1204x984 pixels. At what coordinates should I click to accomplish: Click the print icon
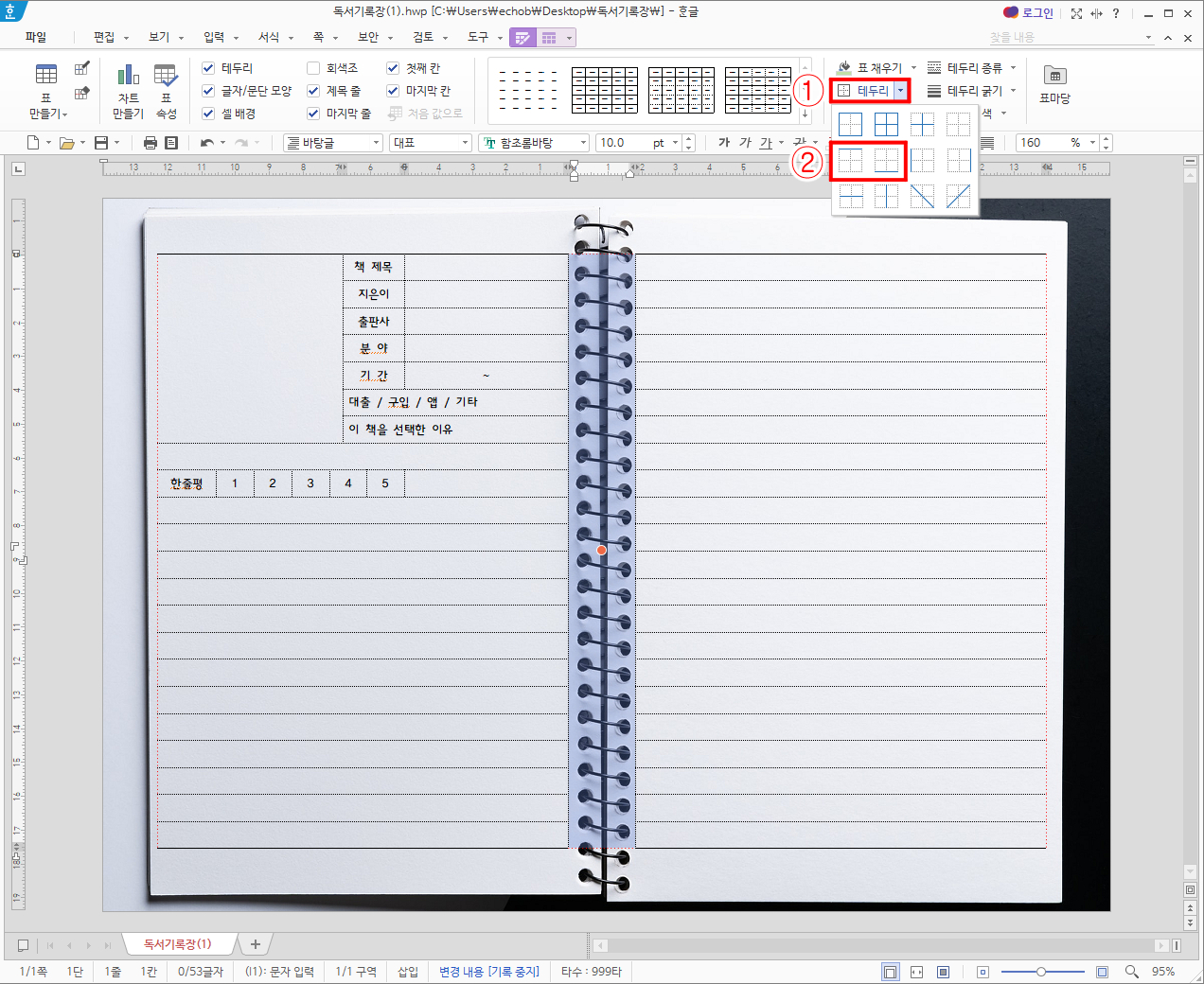coord(150,143)
